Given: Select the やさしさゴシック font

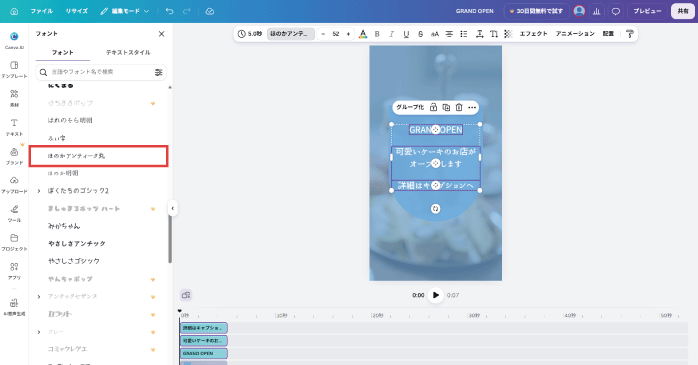Looking at the screenshot, I should [x=74, y=261].
